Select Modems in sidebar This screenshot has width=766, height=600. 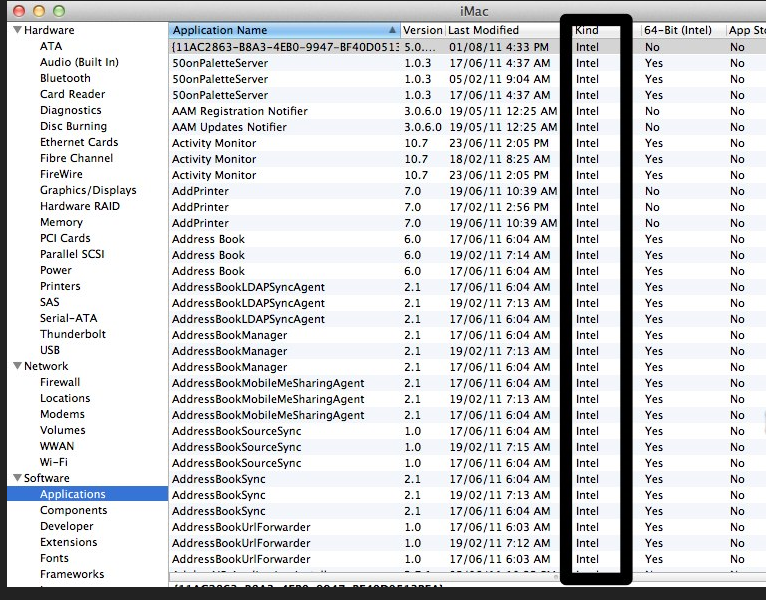coord(62,414)
